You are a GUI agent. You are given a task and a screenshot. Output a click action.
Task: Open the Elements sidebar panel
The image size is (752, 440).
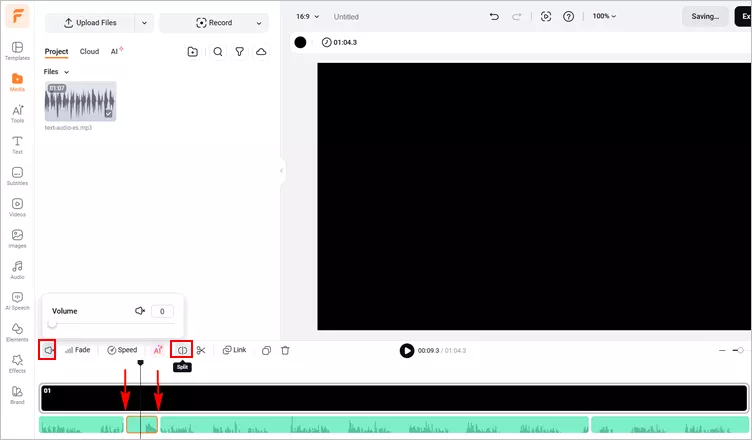(17, 333)
